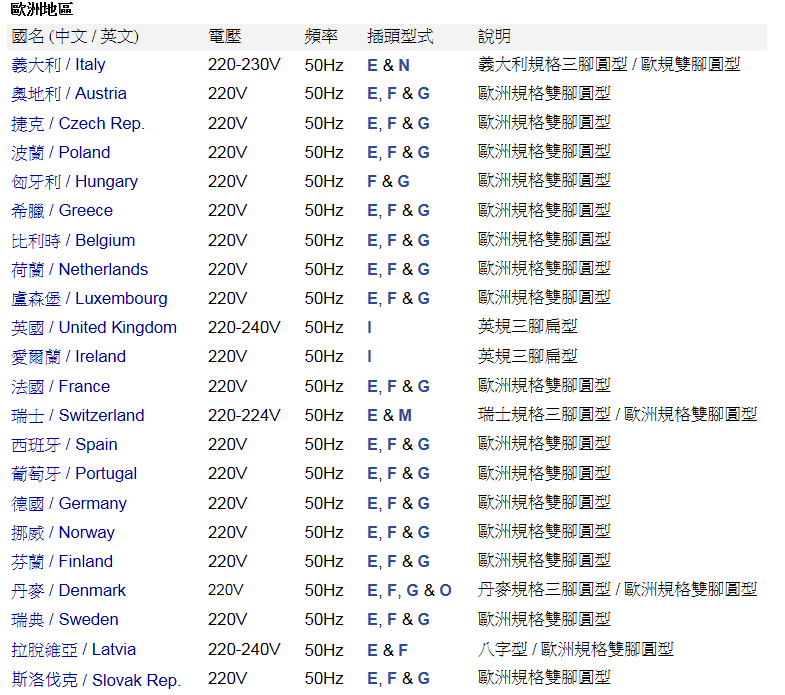Click plug type I in Ireland row
This screenshot has height=695, width=785.
point(369,357)
